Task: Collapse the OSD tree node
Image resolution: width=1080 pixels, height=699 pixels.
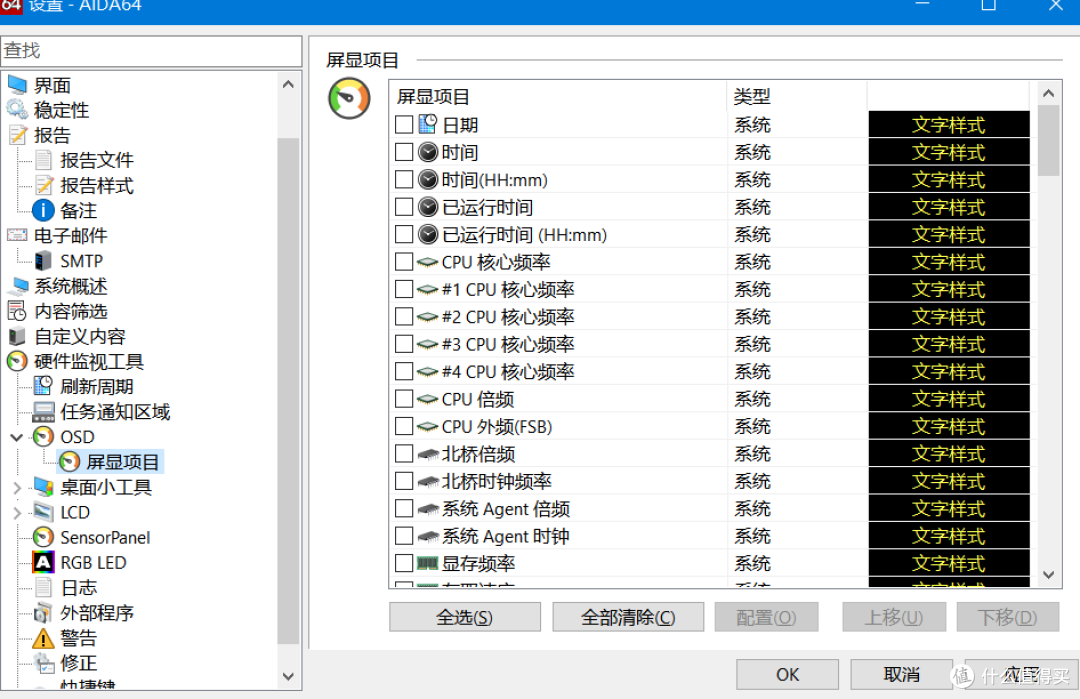Action: 17,437
